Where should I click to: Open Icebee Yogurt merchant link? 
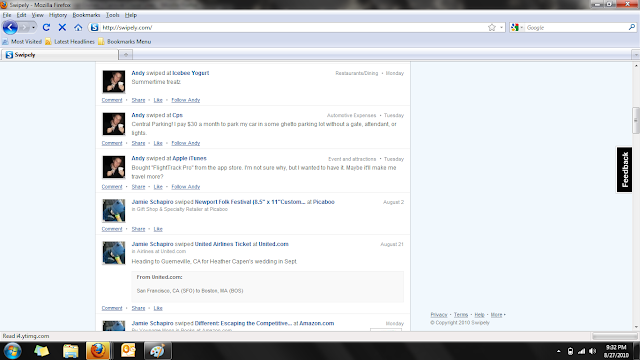(191, 73)
